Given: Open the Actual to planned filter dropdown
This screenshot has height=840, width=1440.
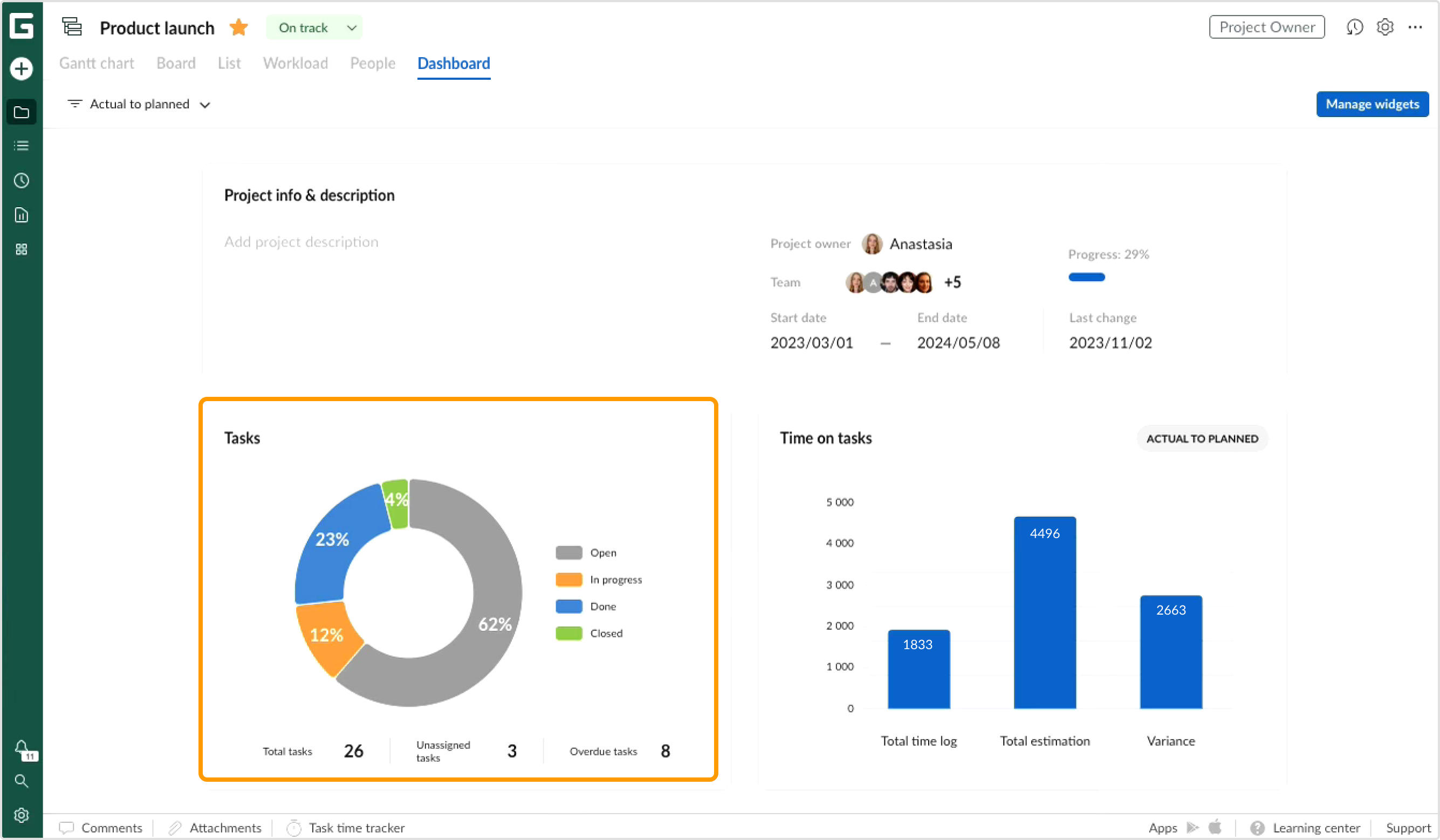Looking at the screenshot, I should coord(139,104).
